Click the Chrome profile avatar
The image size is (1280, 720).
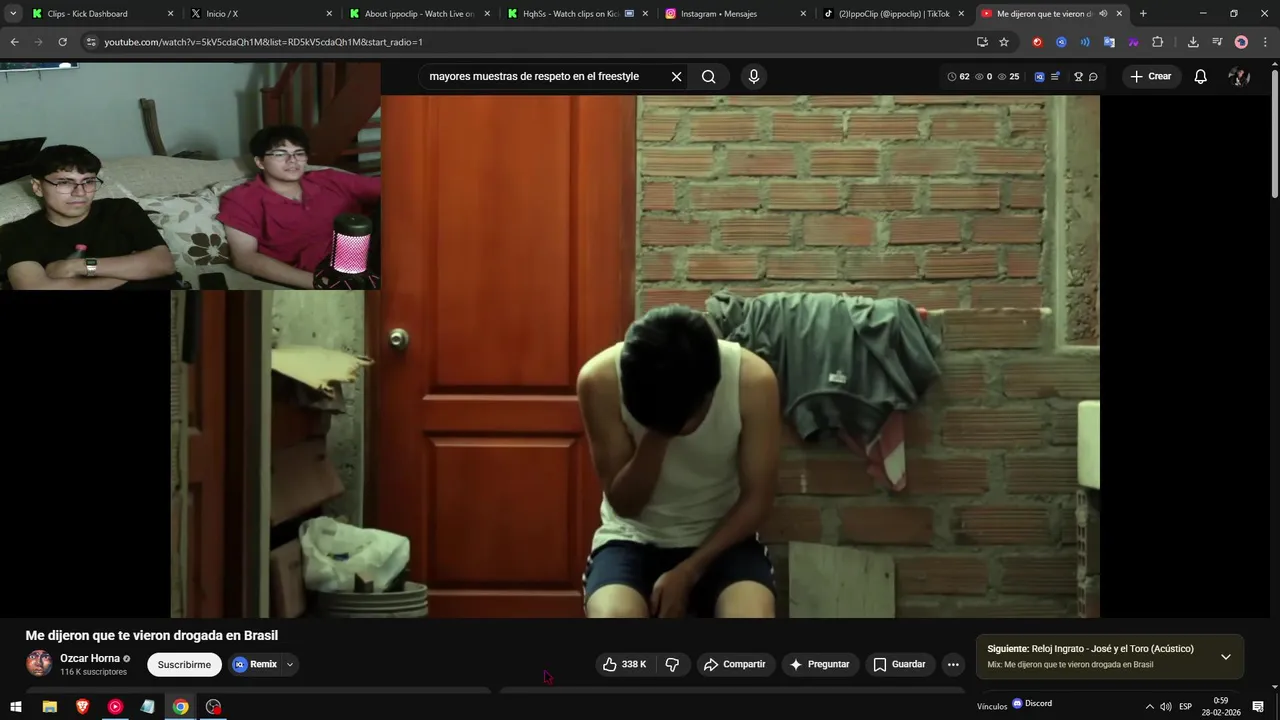point(1241,42)
